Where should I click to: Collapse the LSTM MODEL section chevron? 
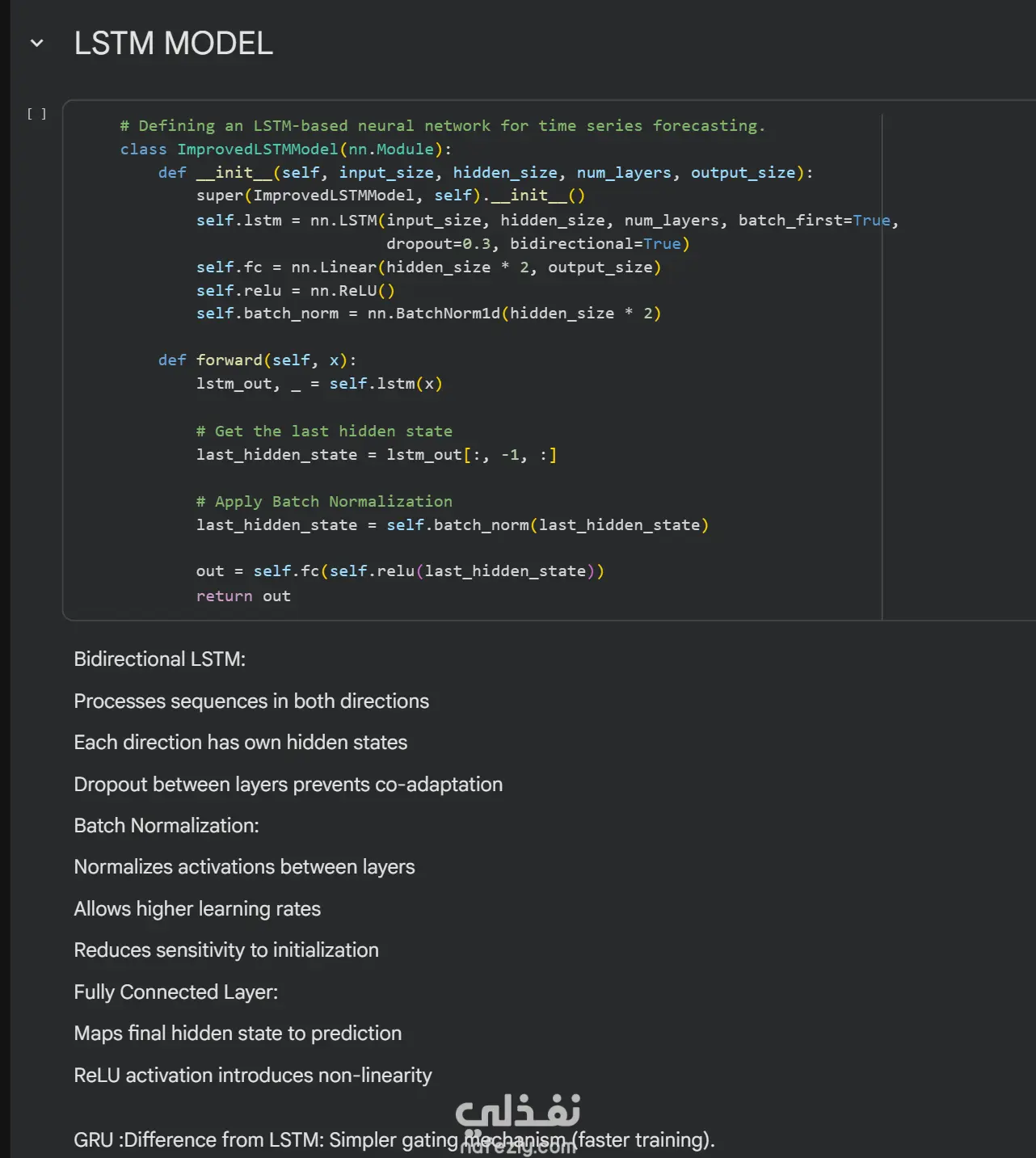tap(36, 44)
